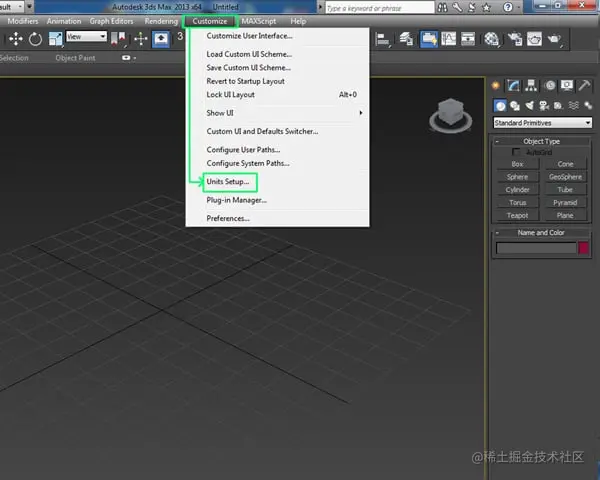Click the Sphere object button
600x480 pixels.
517,177
